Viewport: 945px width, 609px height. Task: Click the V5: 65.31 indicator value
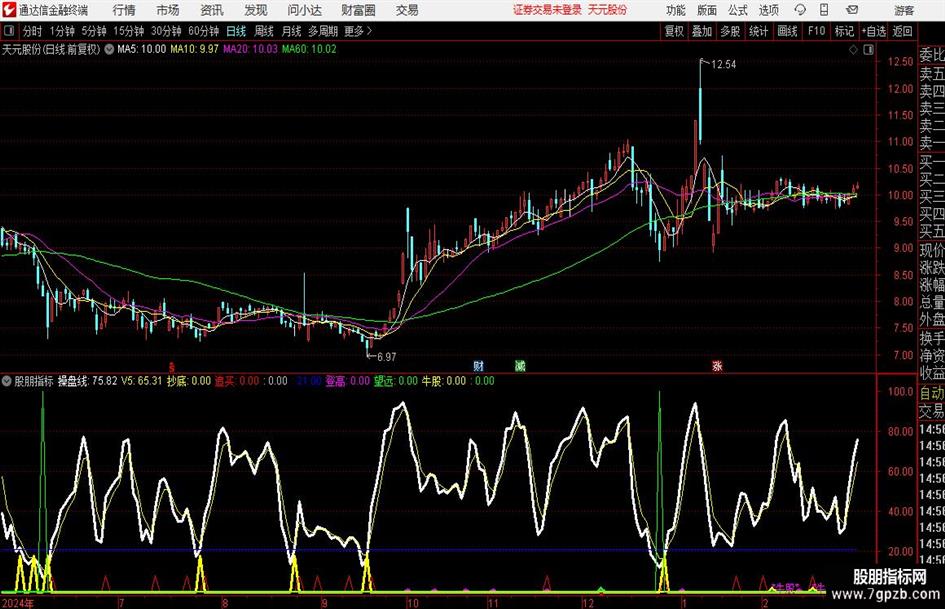click(142, 381)
